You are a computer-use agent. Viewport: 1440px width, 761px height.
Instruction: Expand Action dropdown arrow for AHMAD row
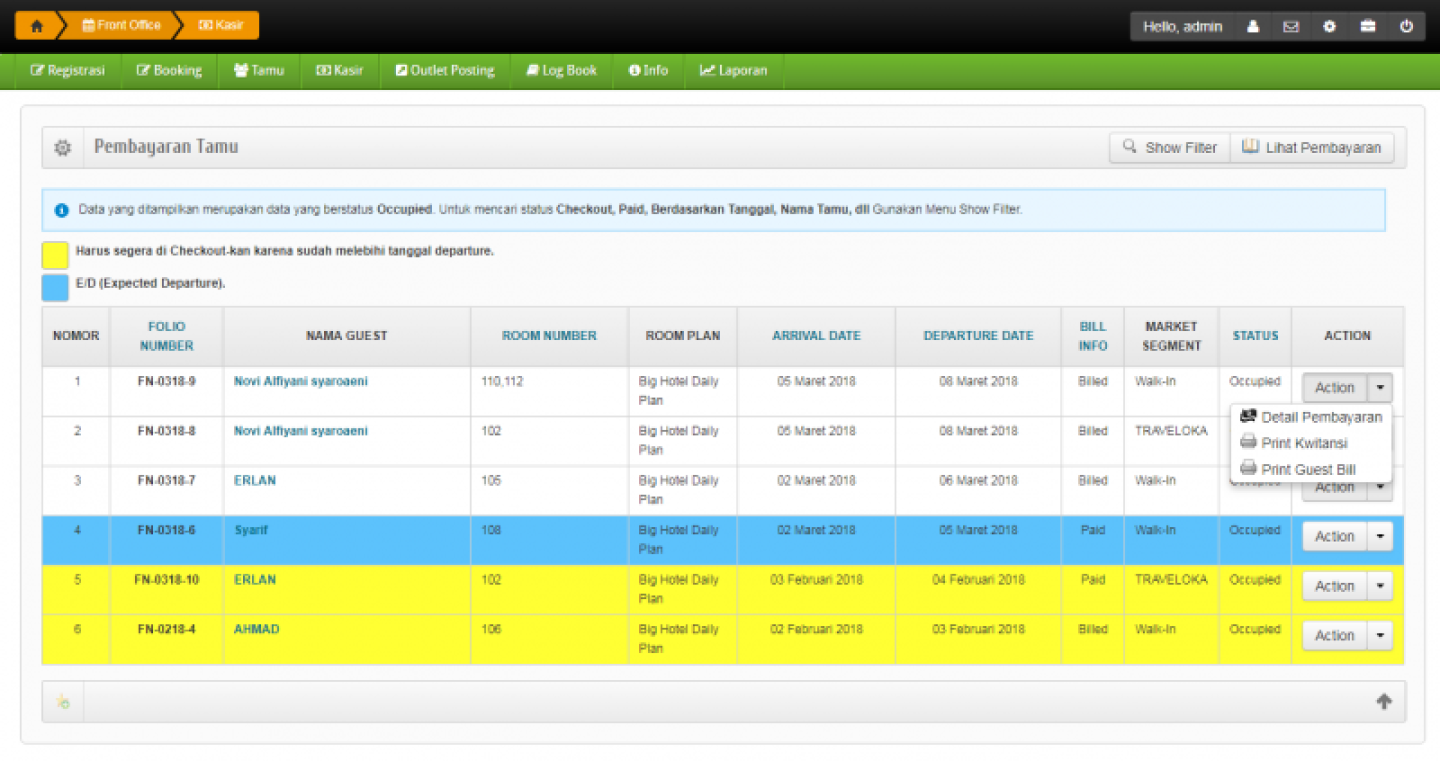pos(1380,636)
